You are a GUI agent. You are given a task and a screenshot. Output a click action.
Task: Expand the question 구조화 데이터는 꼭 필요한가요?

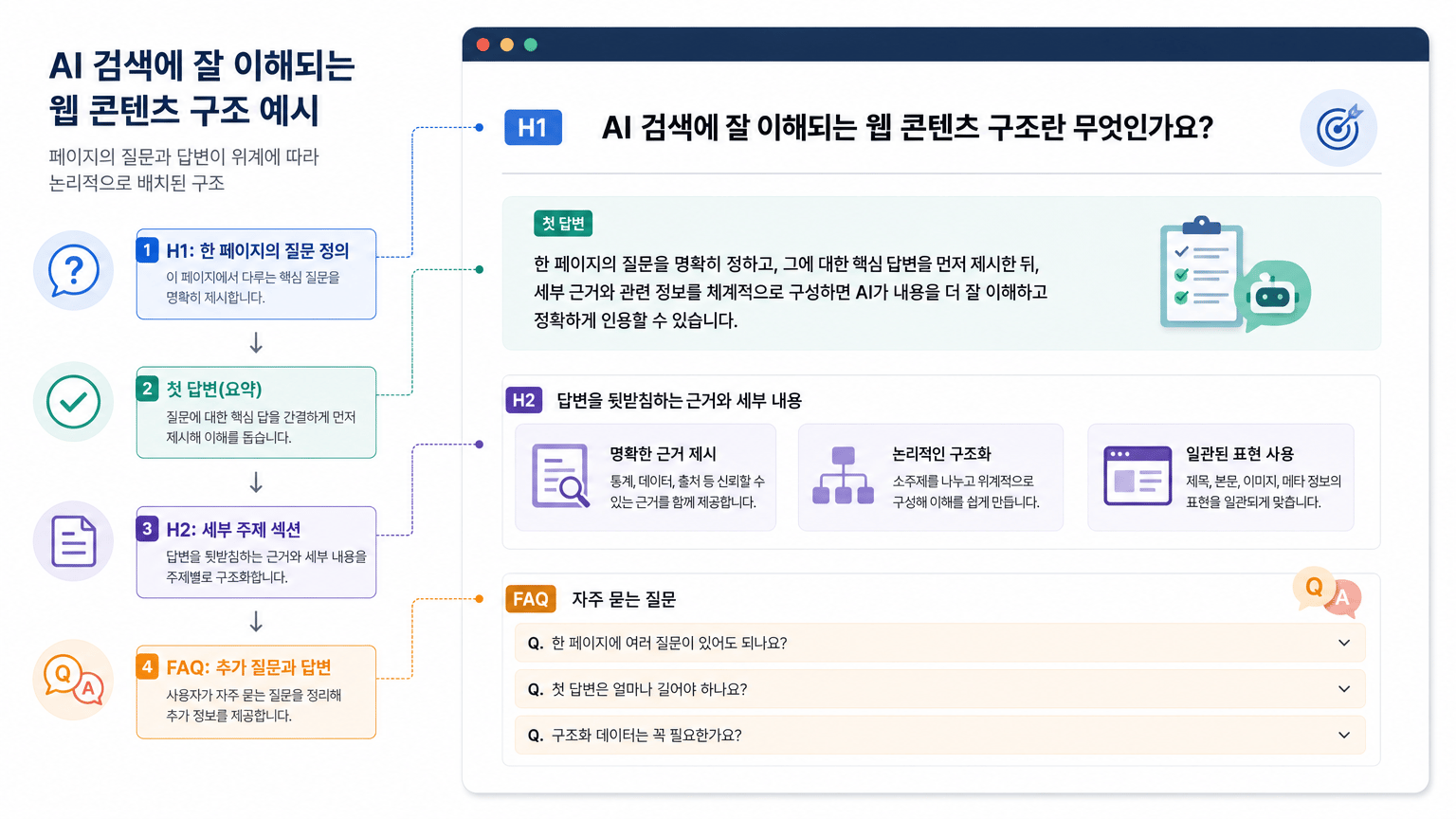point(939,736)
